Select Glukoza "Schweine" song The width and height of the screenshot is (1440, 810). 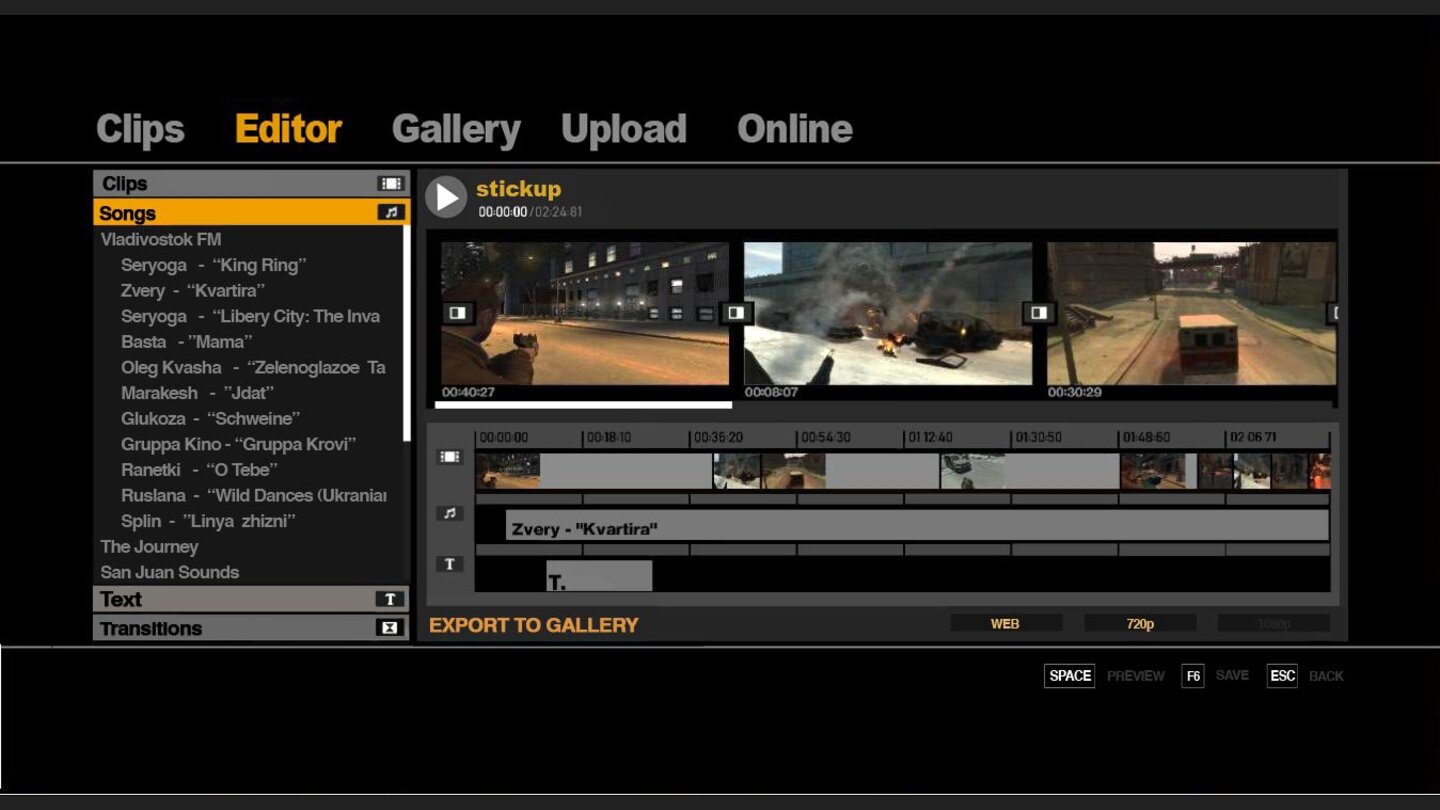tap(210, 418)
